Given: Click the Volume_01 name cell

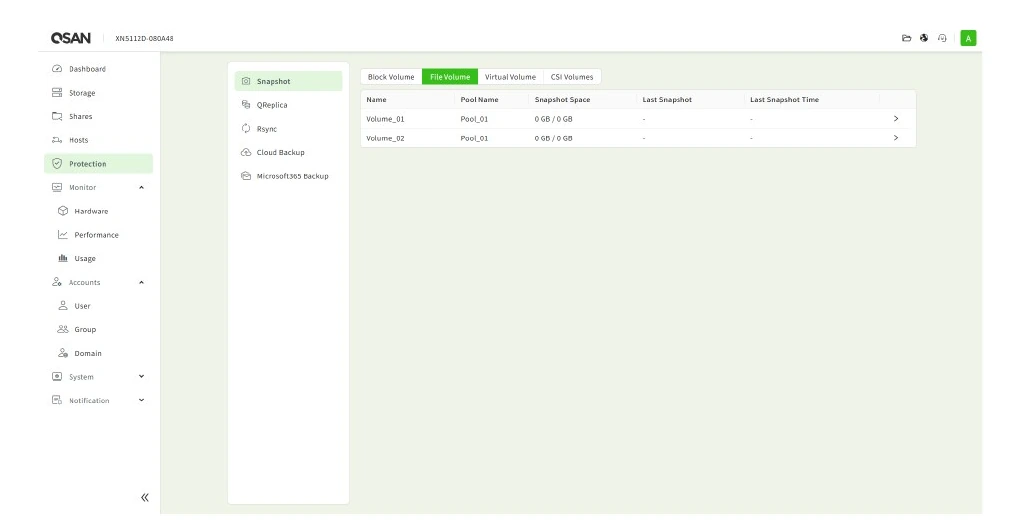Looking at the screenshot, I should pyautogui.click(x=385, y=119).
